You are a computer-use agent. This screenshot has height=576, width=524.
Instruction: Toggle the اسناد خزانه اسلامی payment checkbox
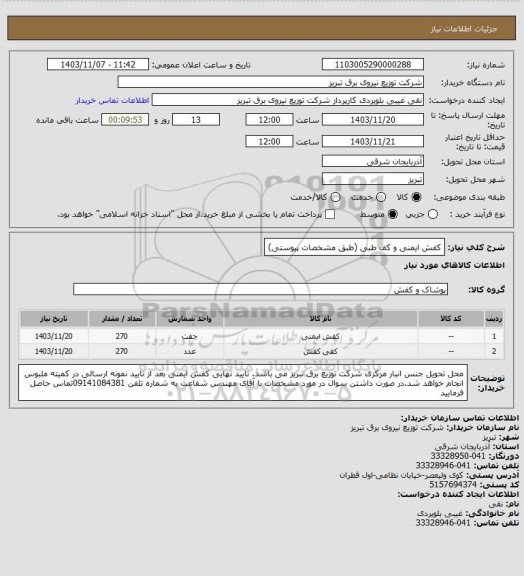[330, 214]
